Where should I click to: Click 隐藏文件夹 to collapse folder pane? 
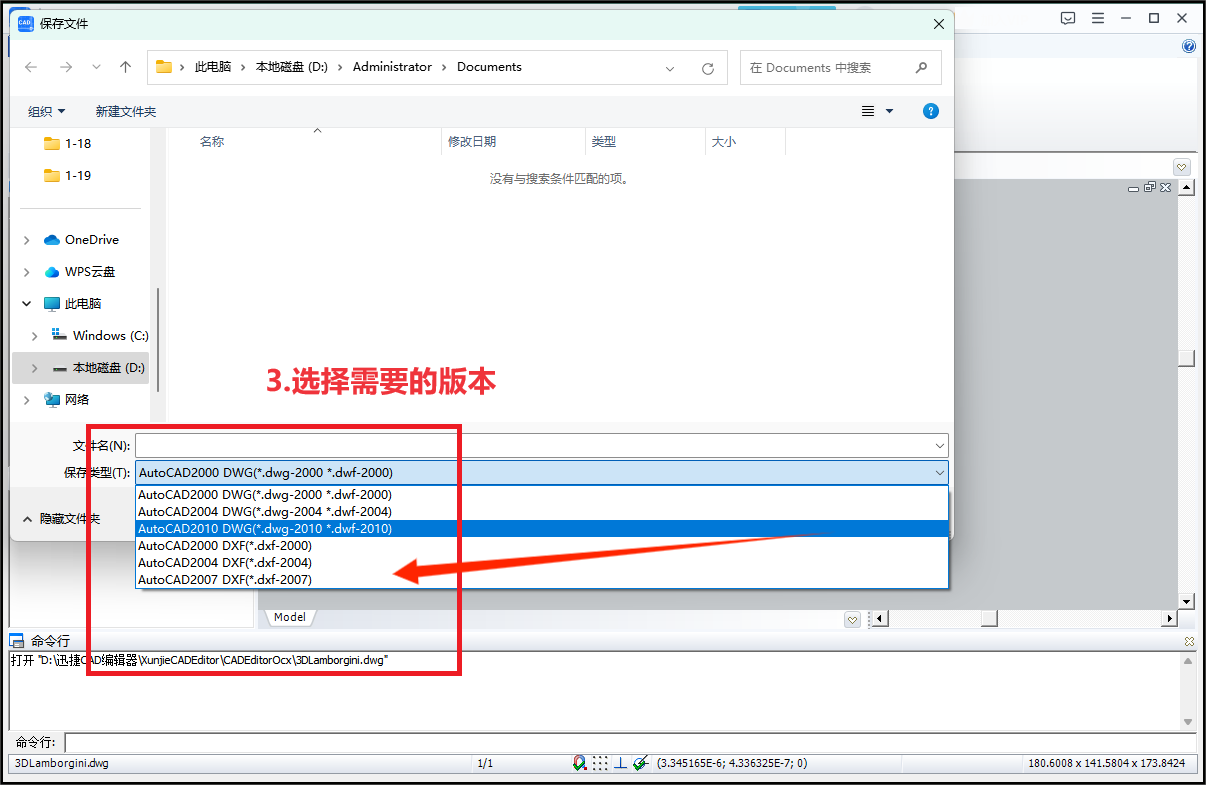click(x=61, y=519)
